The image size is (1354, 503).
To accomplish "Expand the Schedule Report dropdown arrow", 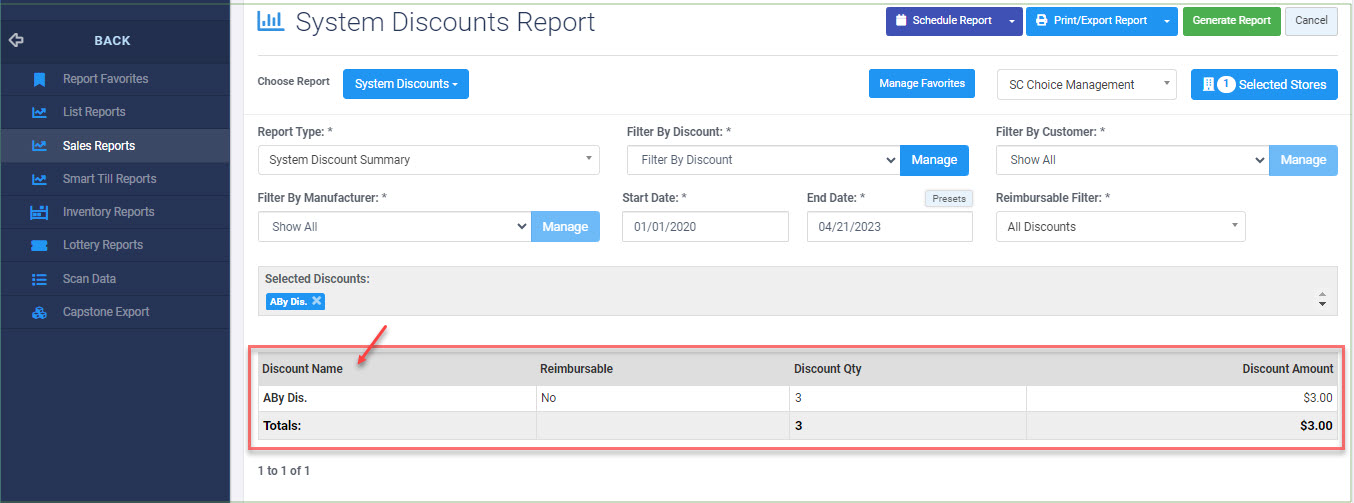I will pyautogui.click(x=1012, y=21).
